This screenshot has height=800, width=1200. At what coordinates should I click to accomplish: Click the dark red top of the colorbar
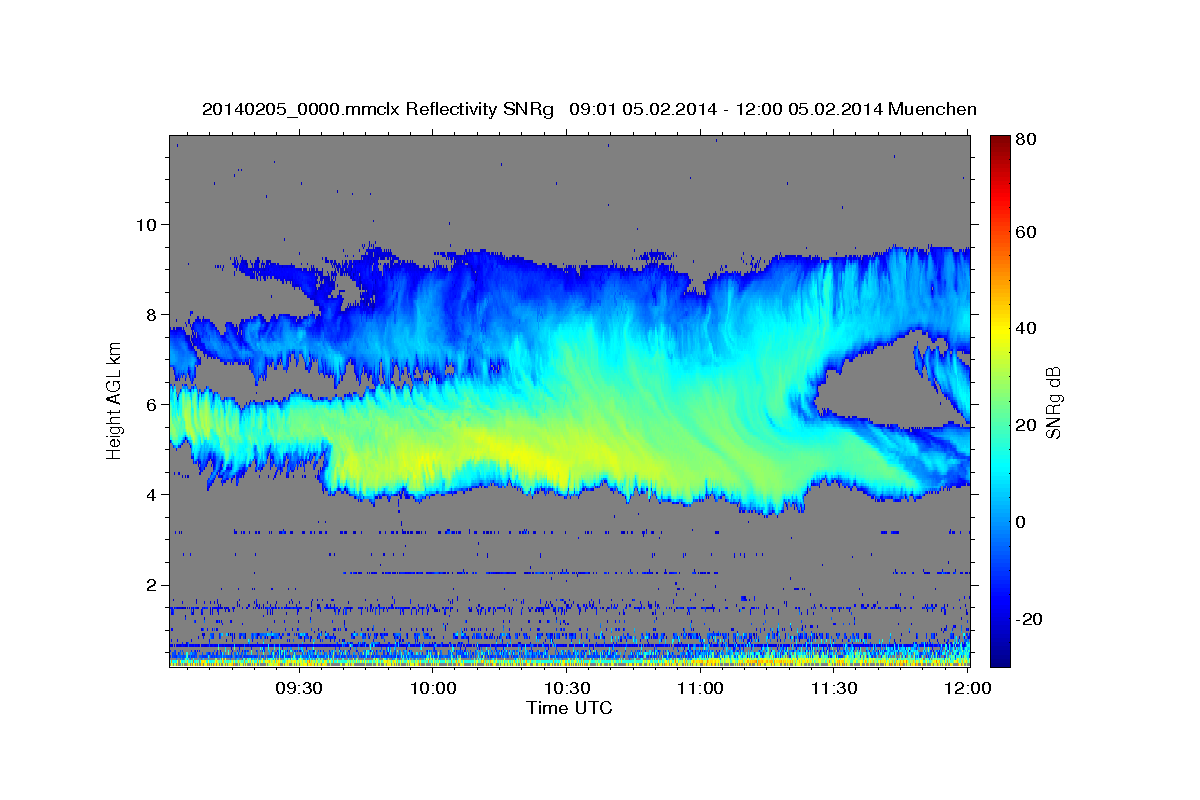[1000, 145]
